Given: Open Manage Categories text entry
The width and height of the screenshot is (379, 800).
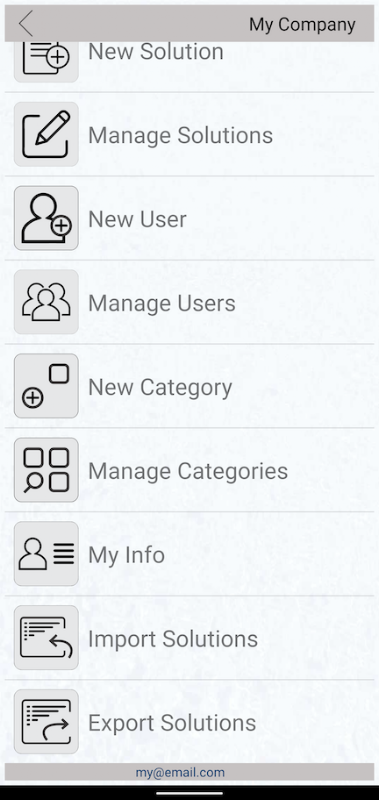Looking at the screenshot, I should click(188, 471).
